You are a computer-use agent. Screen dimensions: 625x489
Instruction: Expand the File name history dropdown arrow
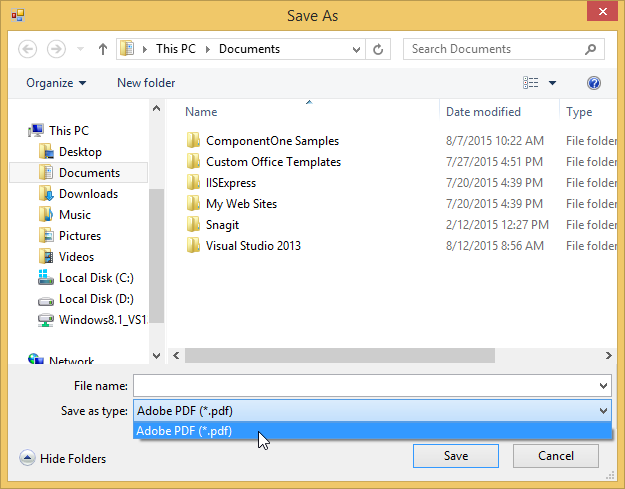(x=603, y=386)
